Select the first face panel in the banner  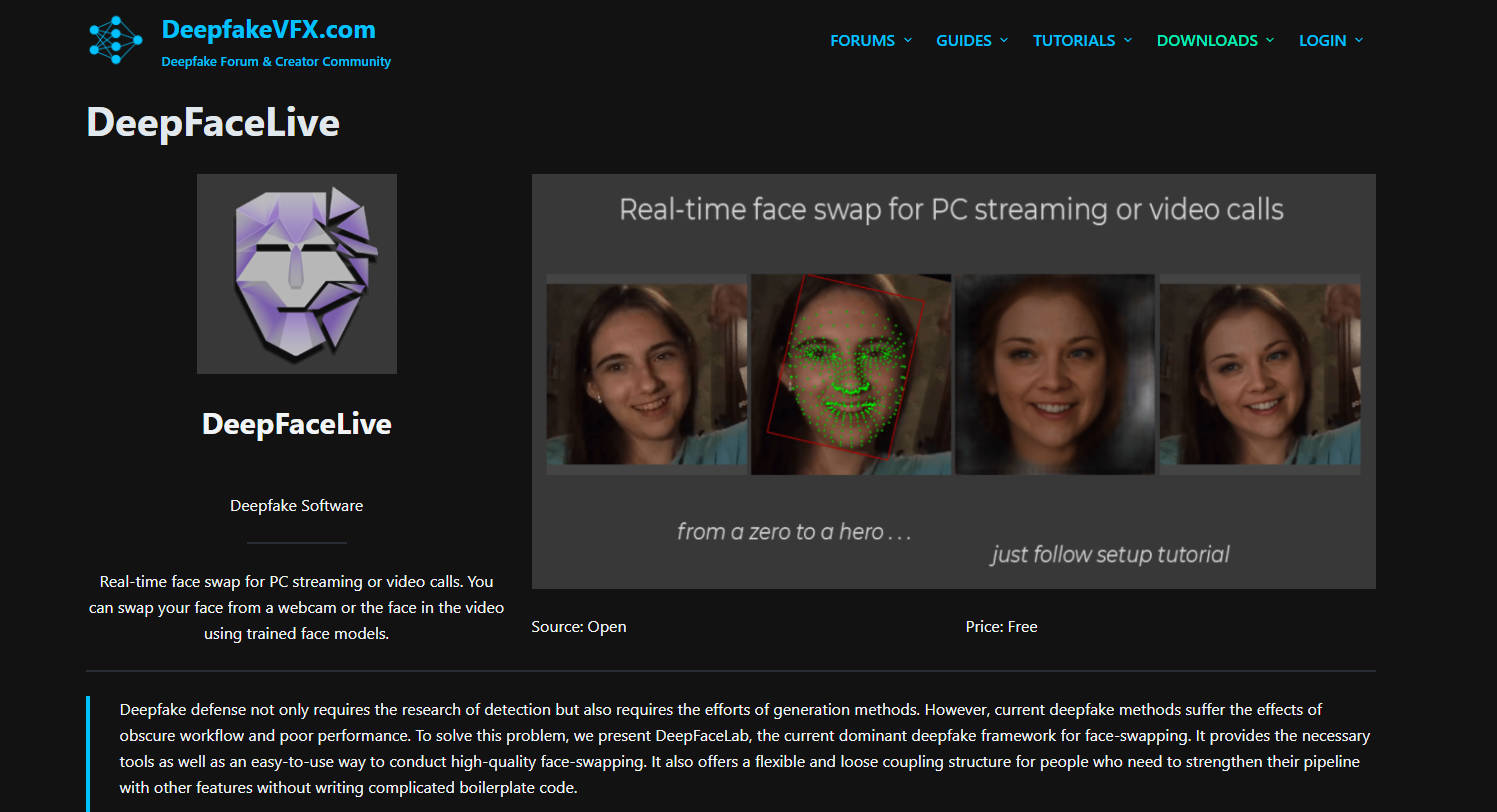pyautogui.click(x=646, y=374)
